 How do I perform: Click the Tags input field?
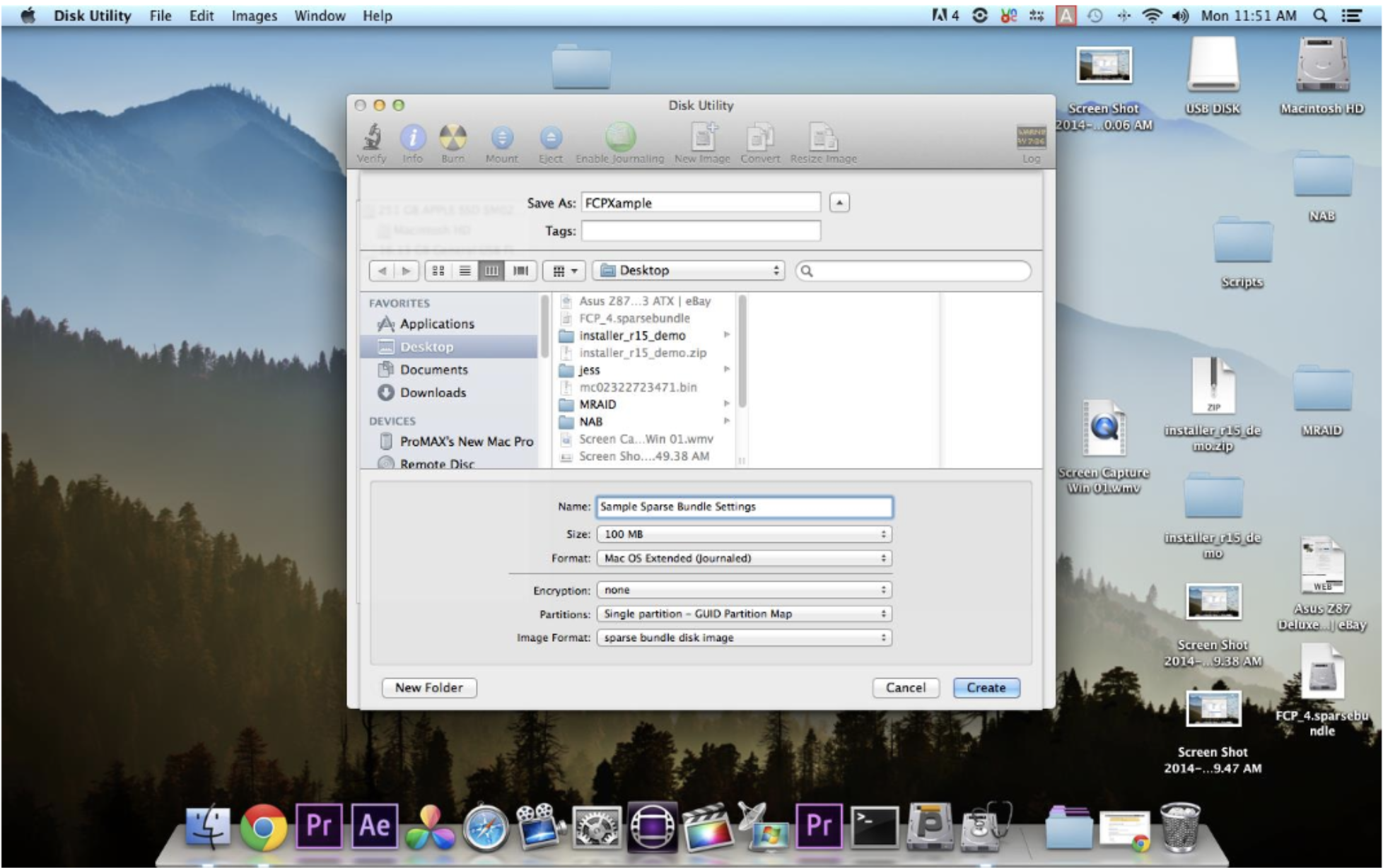click(x=701, y=230)
